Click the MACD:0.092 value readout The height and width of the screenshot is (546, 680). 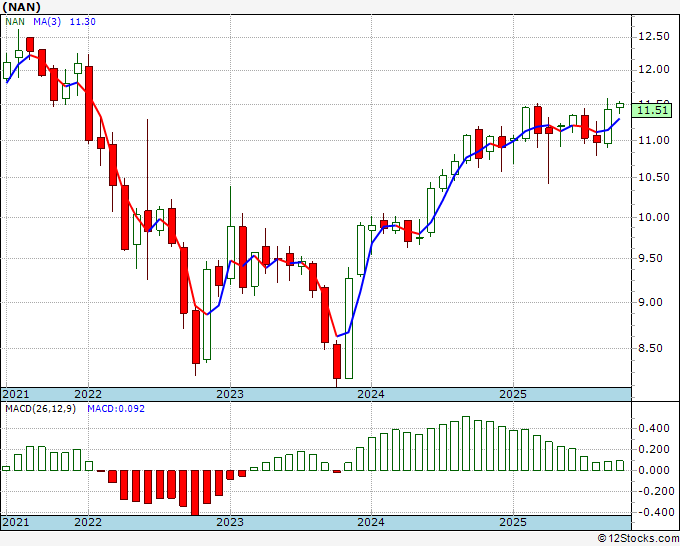point(116,409)
